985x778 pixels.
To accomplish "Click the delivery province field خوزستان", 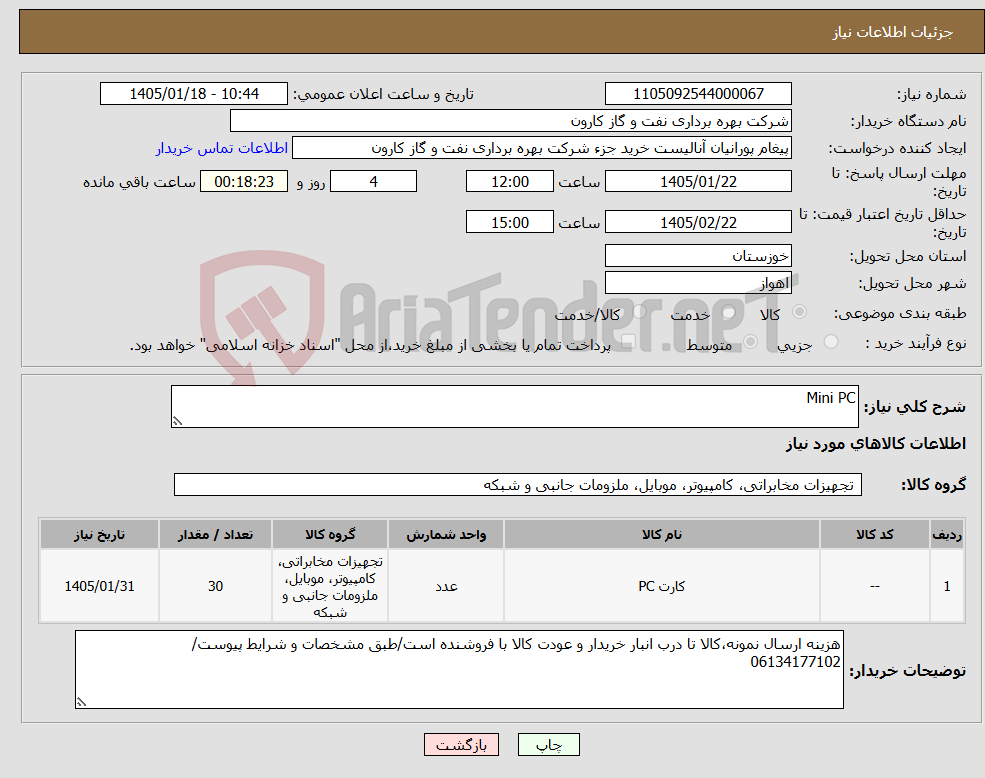I will pyautogui.click(x=698, y=256).
